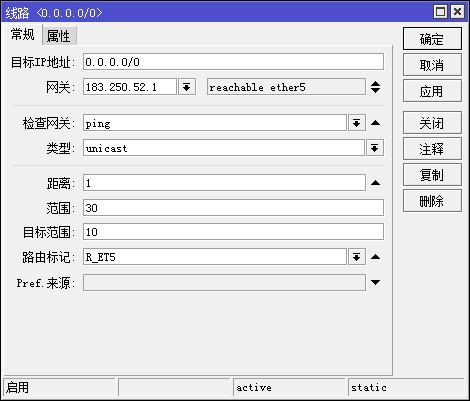Click the gateway add/remove up-down arrows
This screenshot has height=401, width=470.
coord(376,87)
